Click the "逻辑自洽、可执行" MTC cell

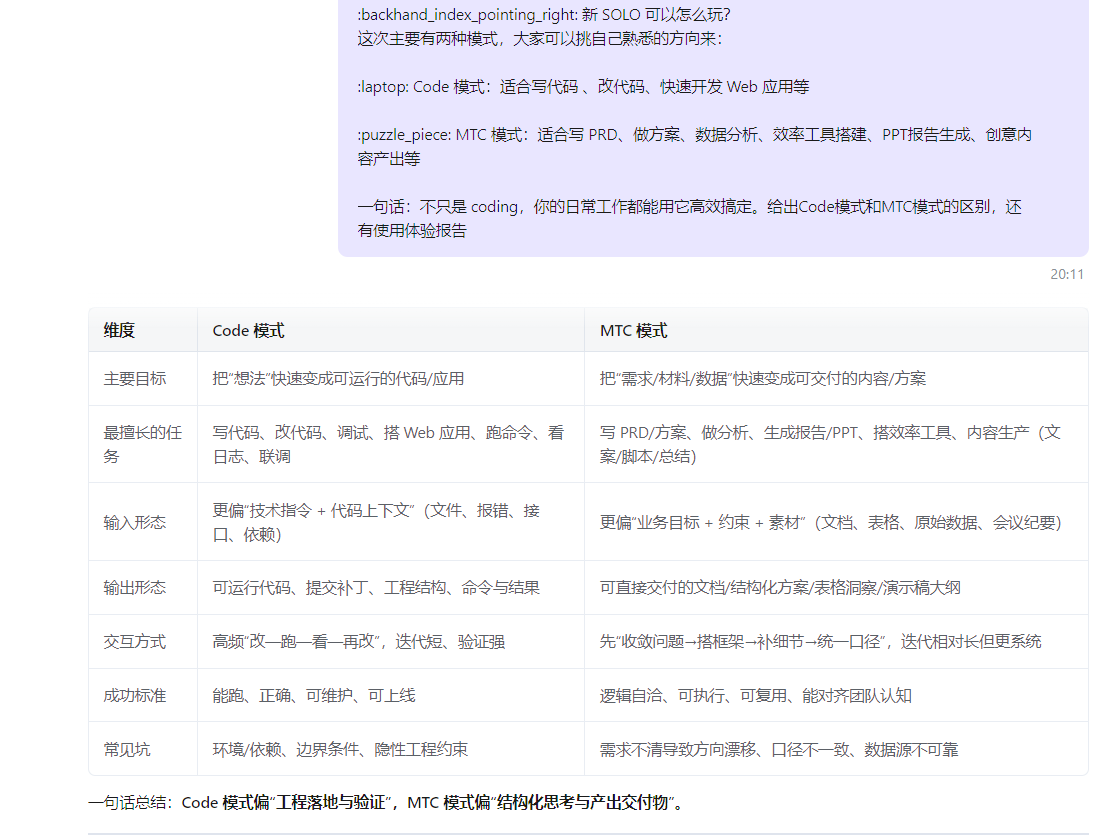tap(755, 696)
